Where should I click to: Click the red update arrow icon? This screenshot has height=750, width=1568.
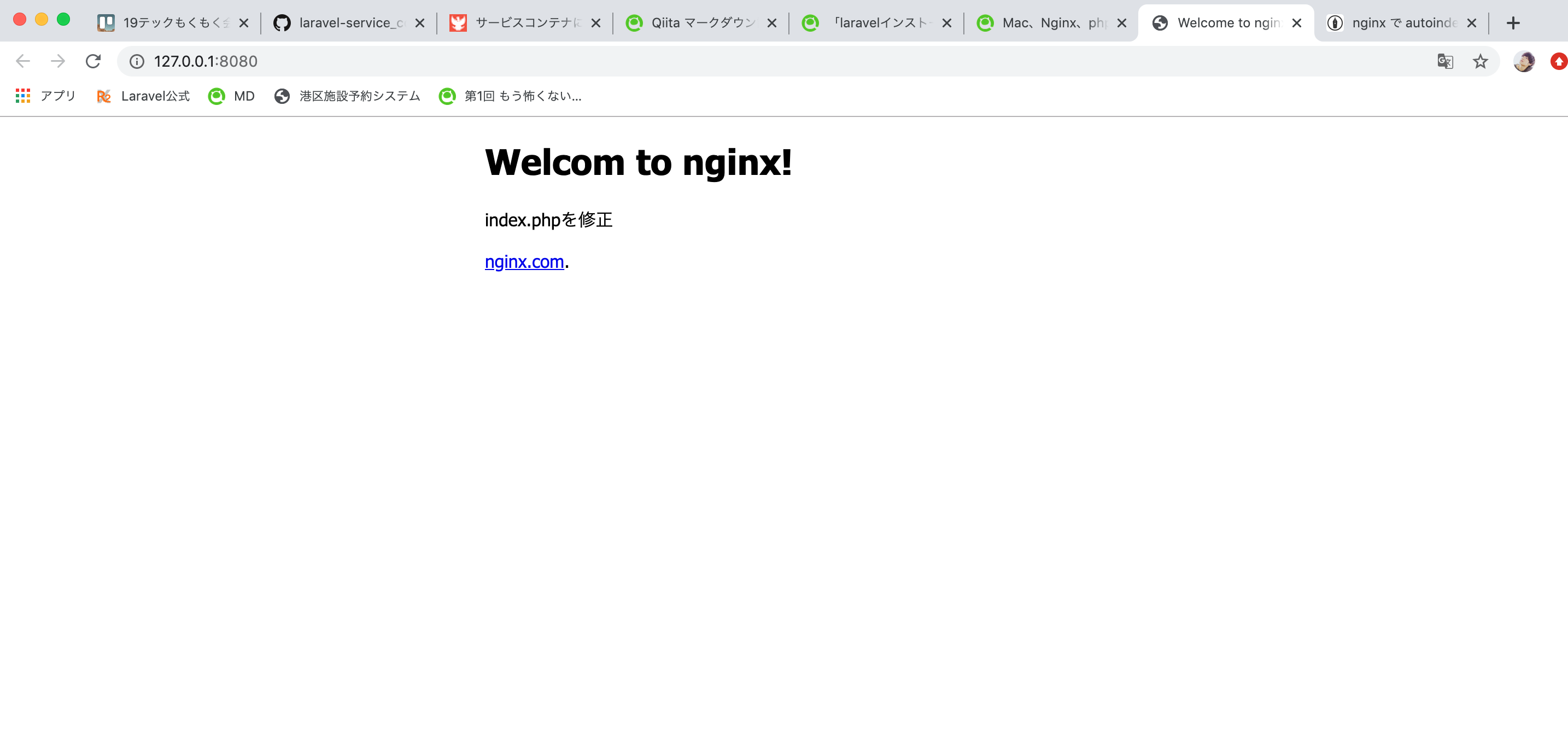point(1559,61)
